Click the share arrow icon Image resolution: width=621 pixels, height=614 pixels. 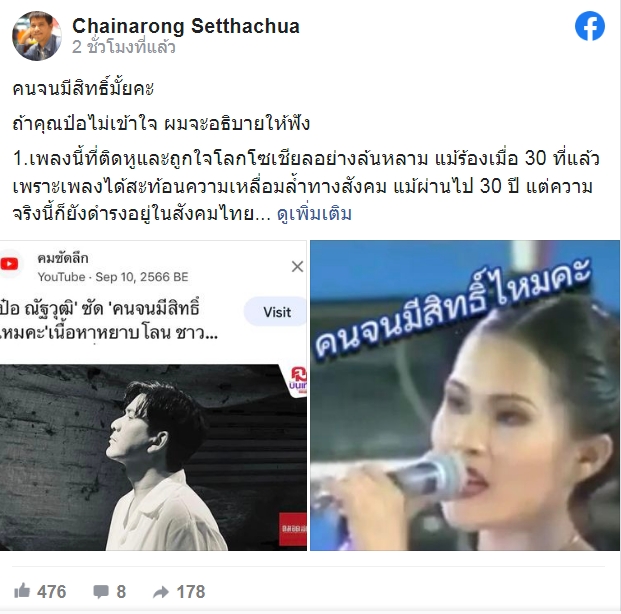point(161,592)
